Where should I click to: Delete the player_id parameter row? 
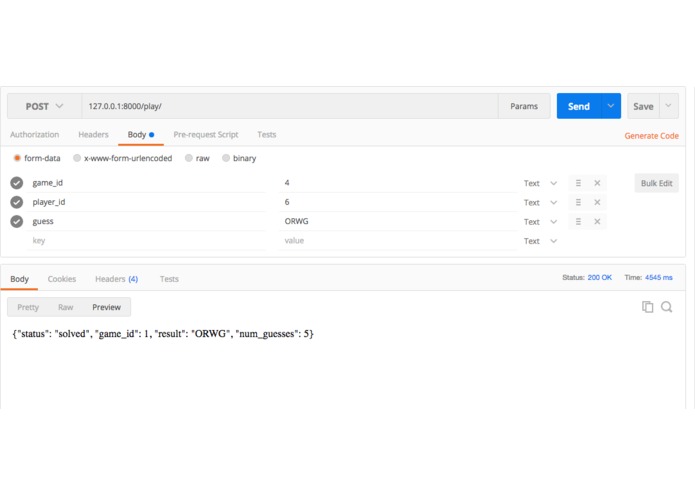tap(597, 202)
